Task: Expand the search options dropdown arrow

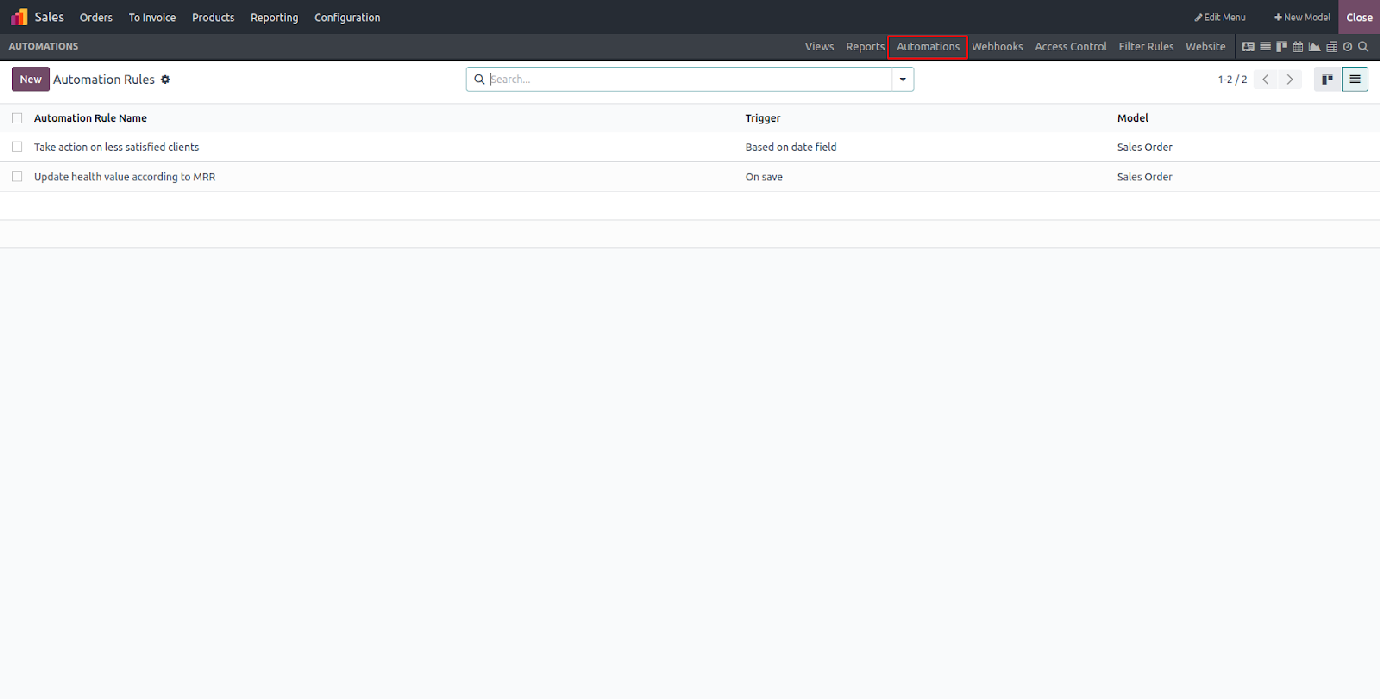Action: pyautogui.click(x=903, y=79)
